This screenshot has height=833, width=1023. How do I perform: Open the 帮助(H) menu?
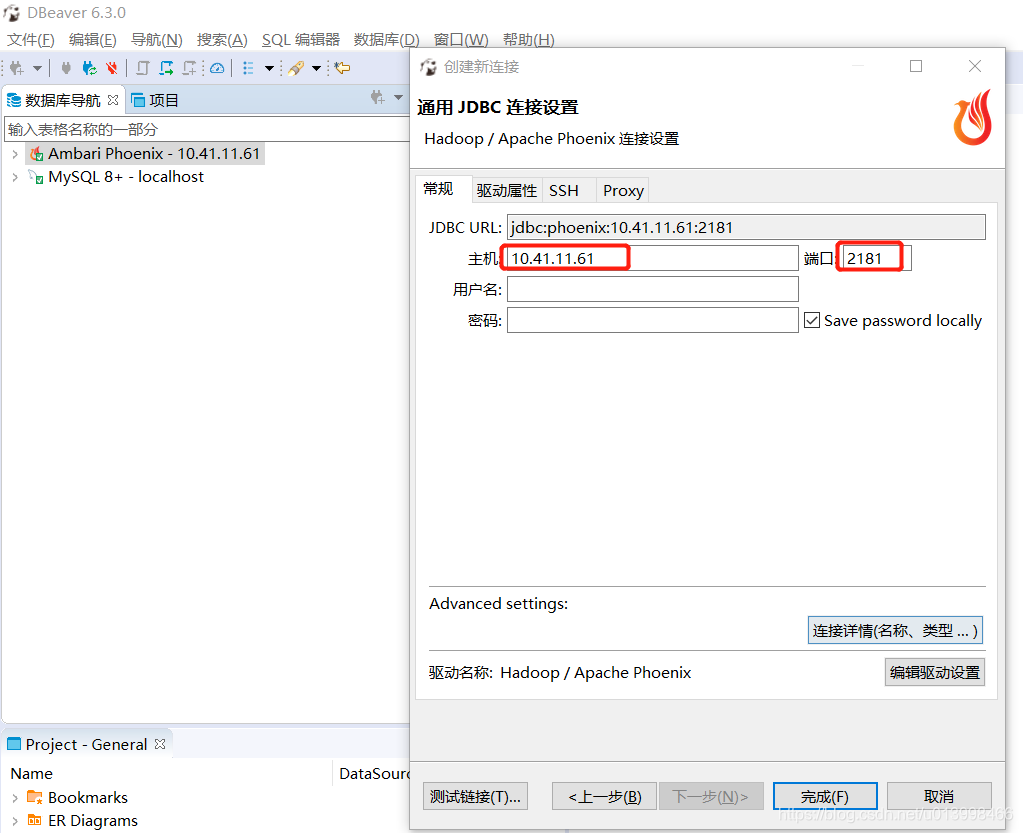pyautogui.click(x=528, y=40)
